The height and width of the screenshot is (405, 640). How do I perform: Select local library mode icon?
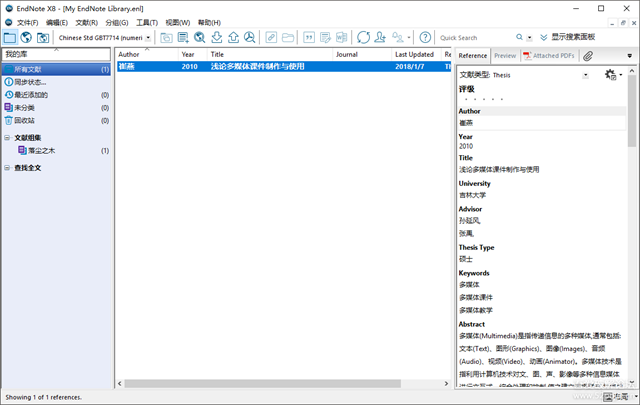9,37
